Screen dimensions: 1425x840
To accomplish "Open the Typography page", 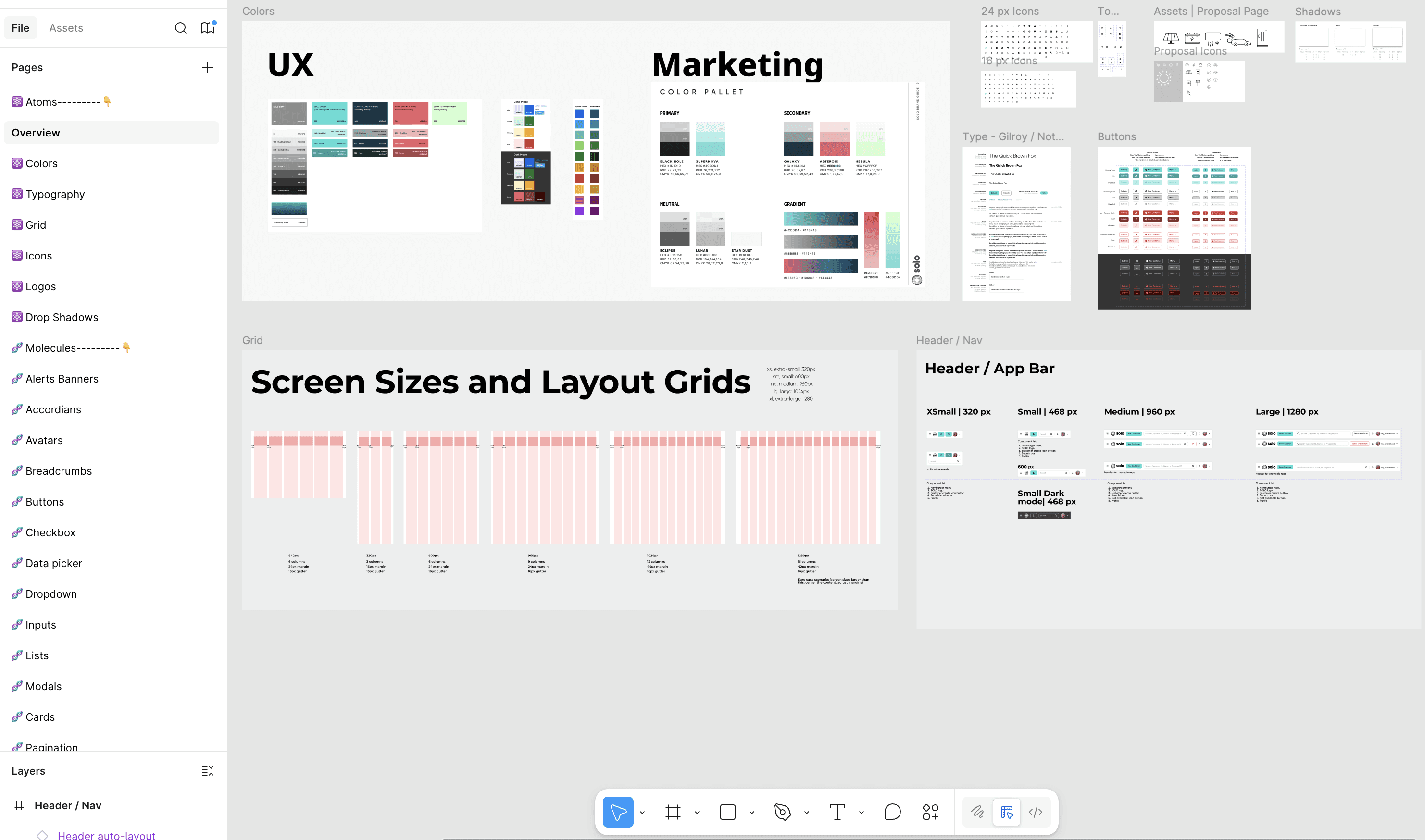I will tap(111, 194).
